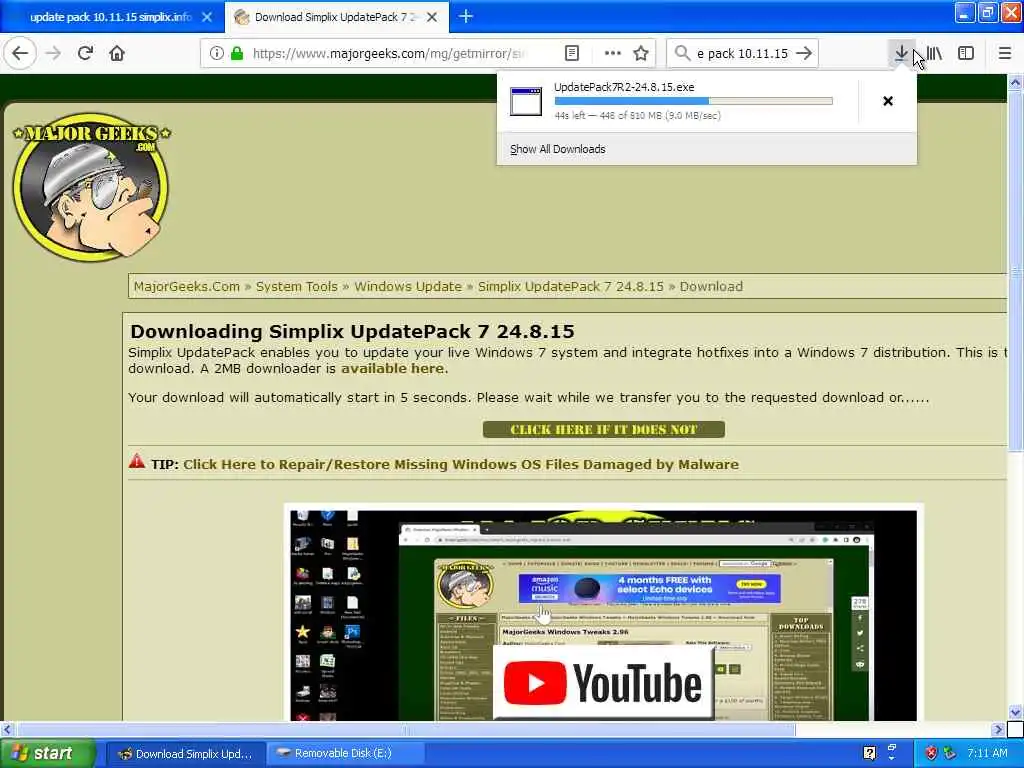
Task: Click the 7:11 AM system clock
Action: [987, 754]
